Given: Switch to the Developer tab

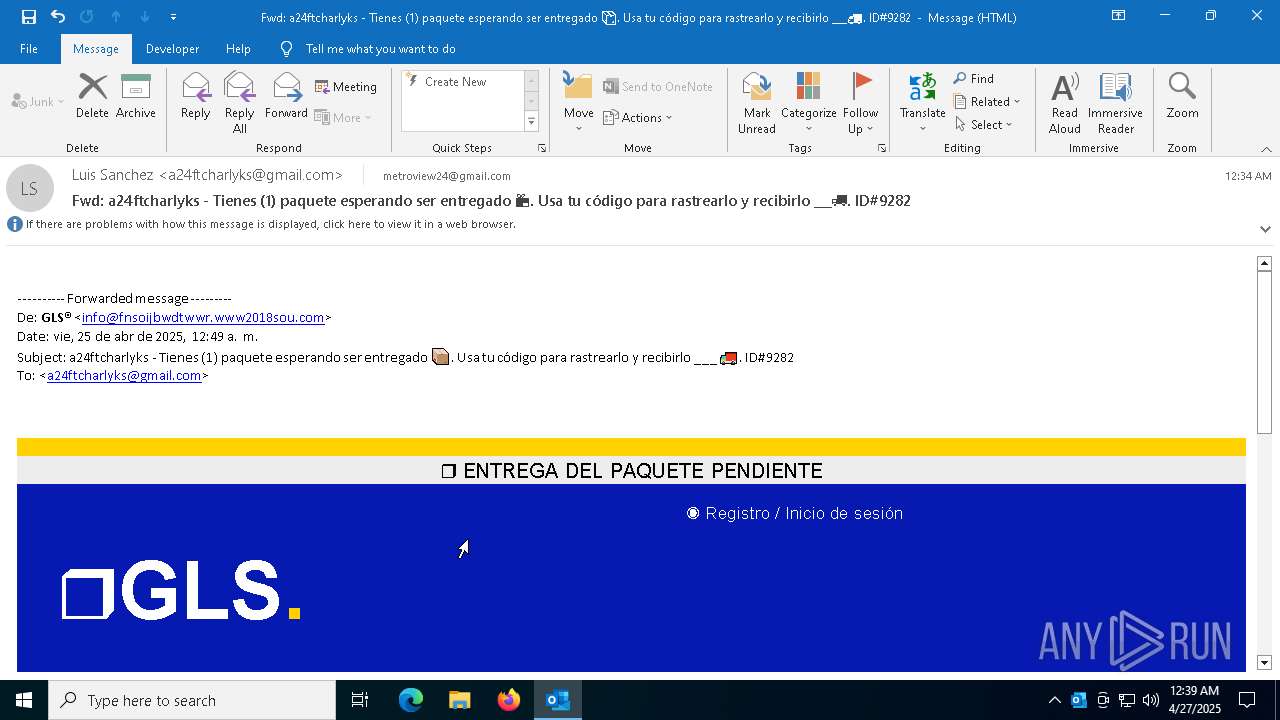Looking at the screenshot, I should [172, 49].
